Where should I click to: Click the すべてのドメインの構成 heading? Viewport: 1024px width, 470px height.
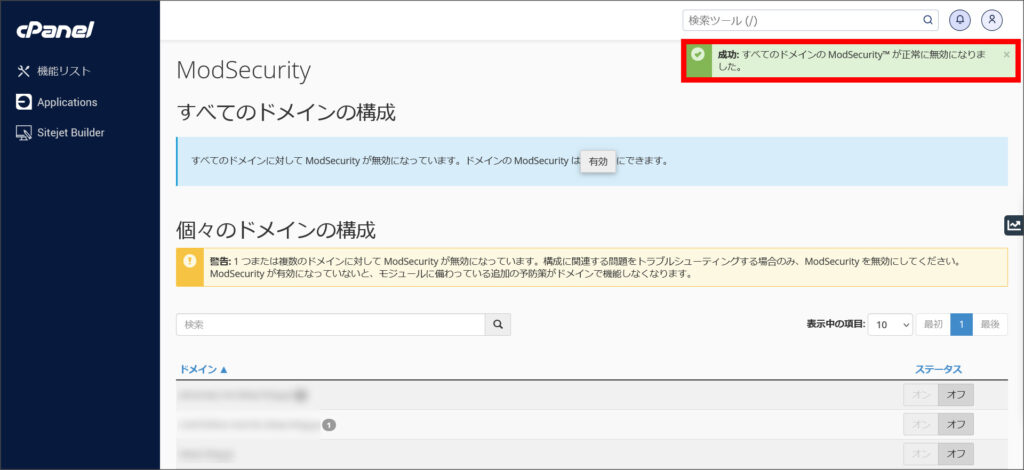[x=286, y=112]
